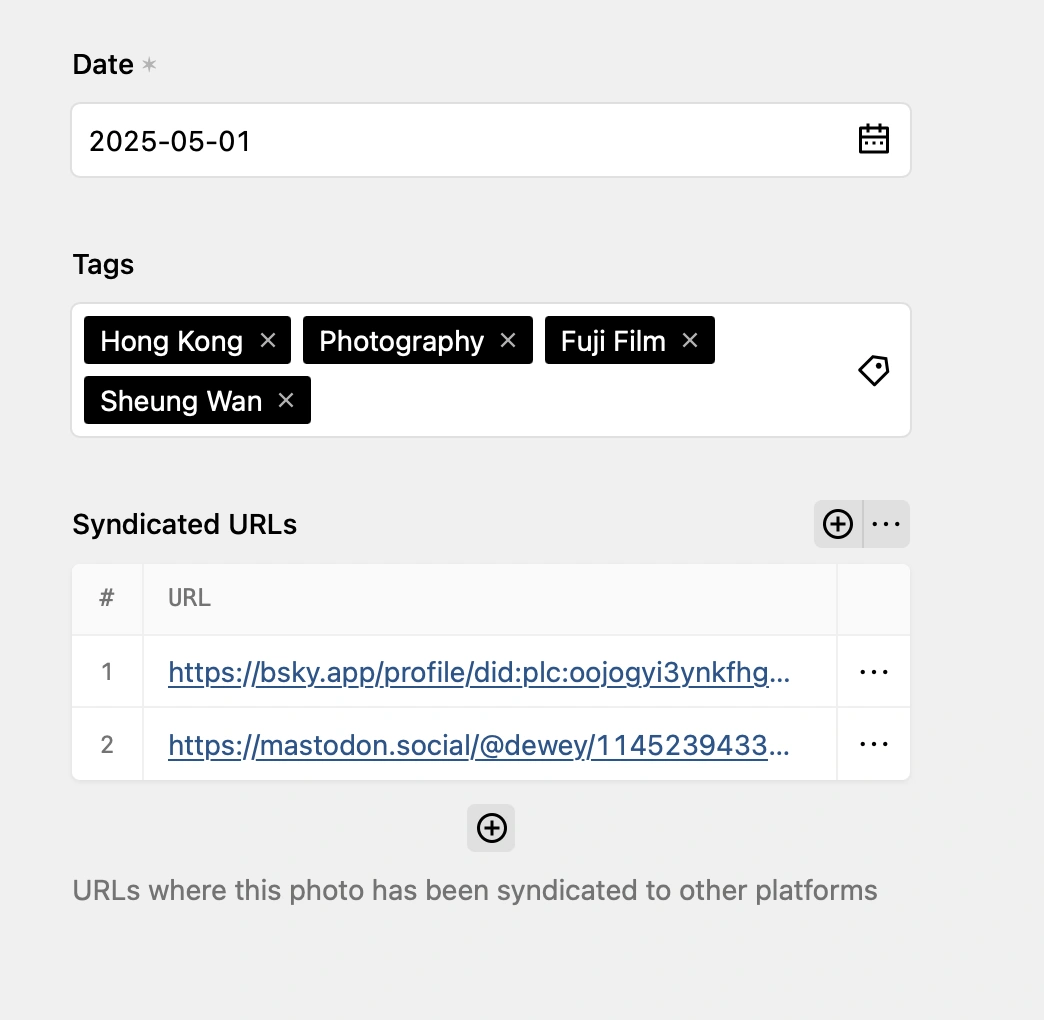The width and height of the screenshot is (1044, 1020).
Task: Remove the Fuji Film tag
Action: coord(690,341)
